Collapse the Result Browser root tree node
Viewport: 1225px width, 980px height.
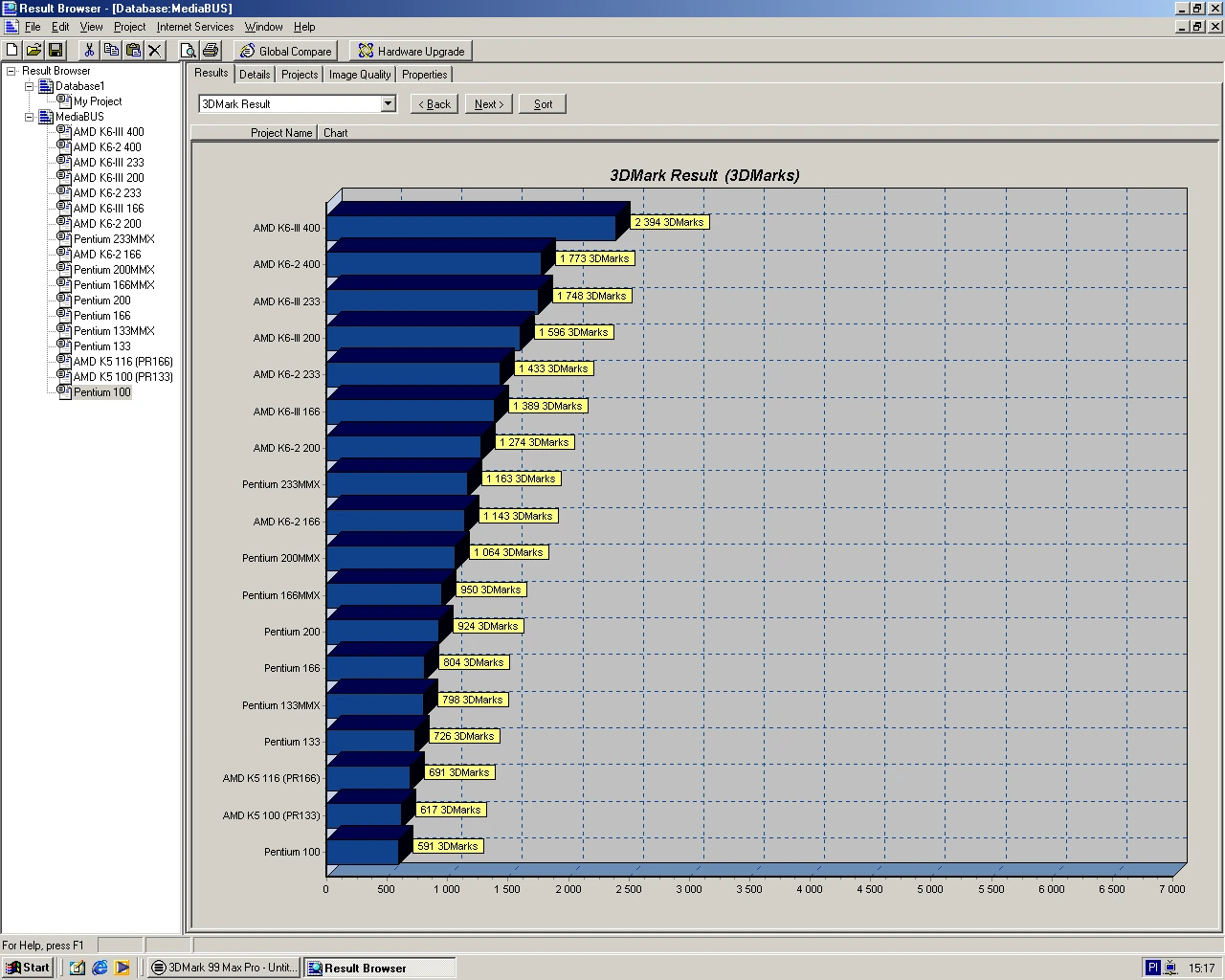click(x=11, y=71)
